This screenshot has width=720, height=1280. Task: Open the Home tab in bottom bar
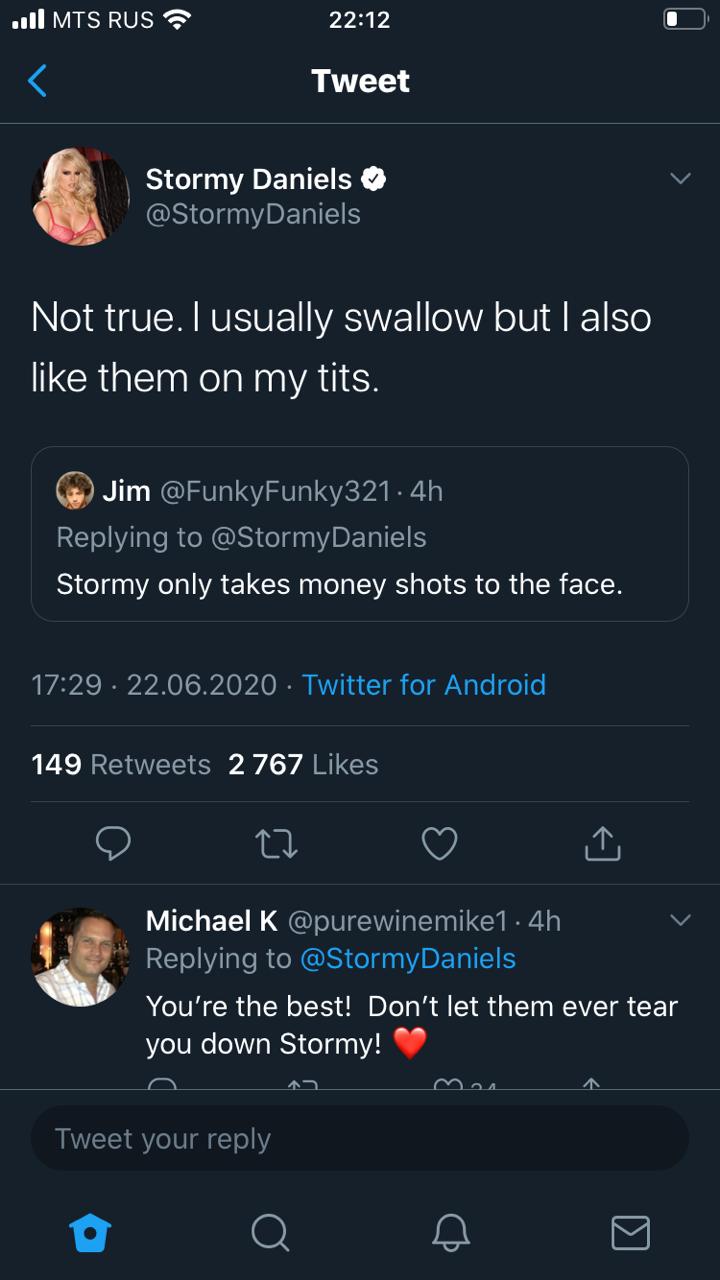coord(90,1233)
